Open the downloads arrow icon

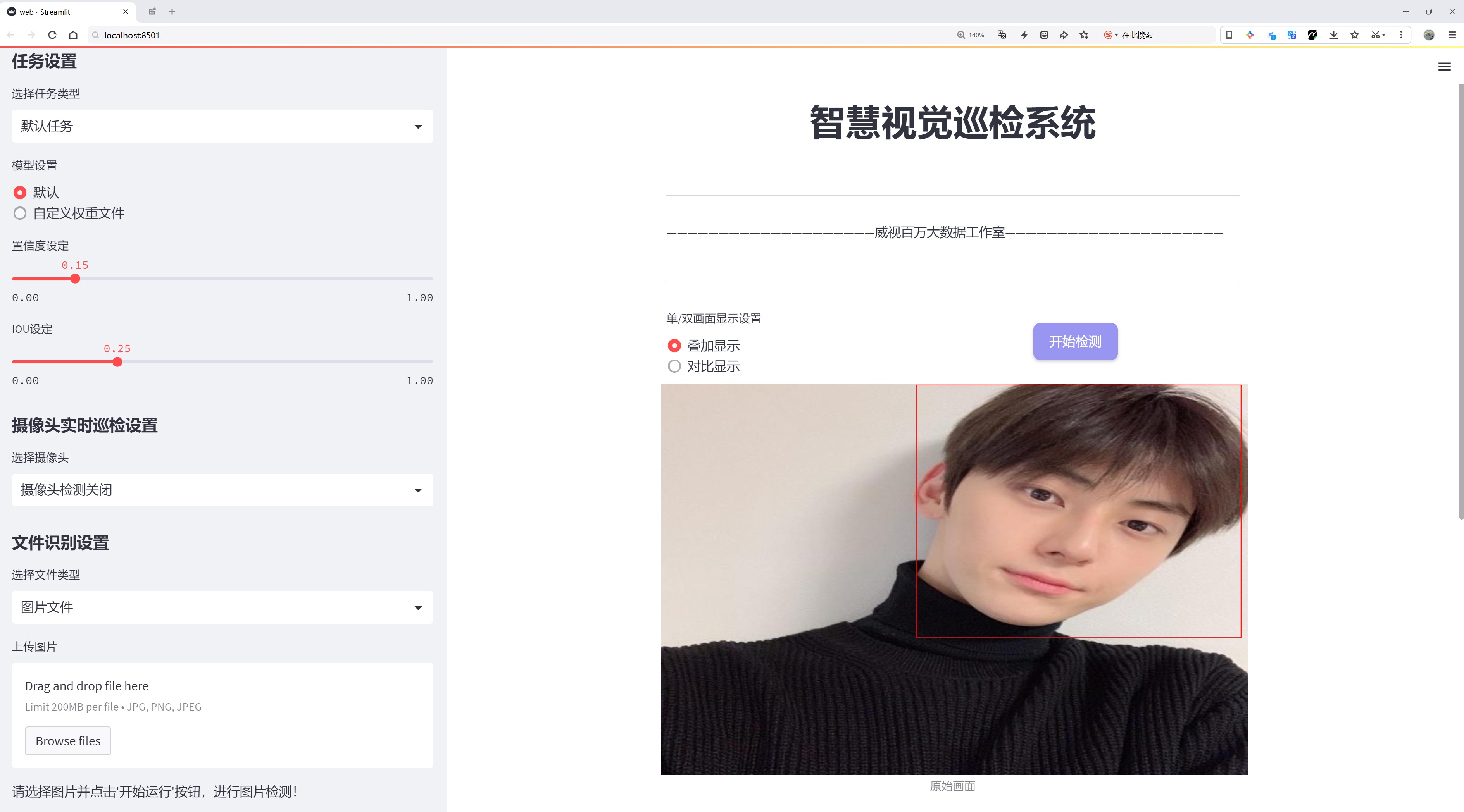1333,35
